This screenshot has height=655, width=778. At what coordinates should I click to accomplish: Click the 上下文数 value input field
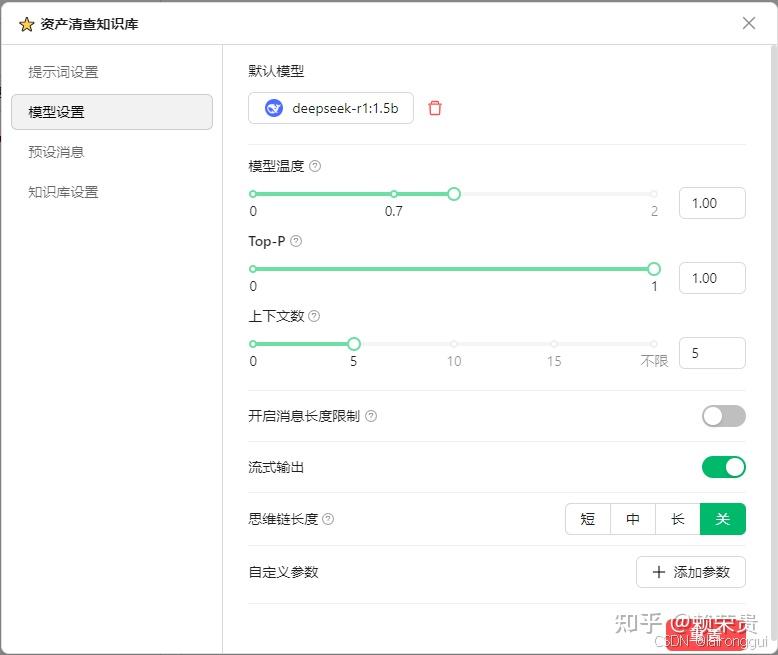[x=712, y=353]
